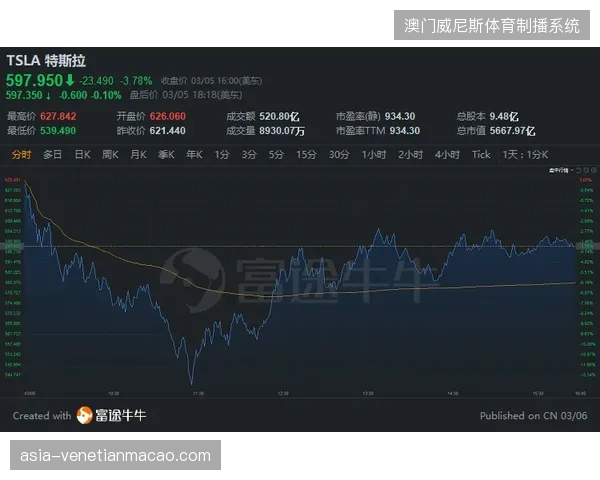Click the 富途牛牛 logo icon in footer
Image resolution: width=600 pixels, height=480 pixels.
[x=85, y=415]
